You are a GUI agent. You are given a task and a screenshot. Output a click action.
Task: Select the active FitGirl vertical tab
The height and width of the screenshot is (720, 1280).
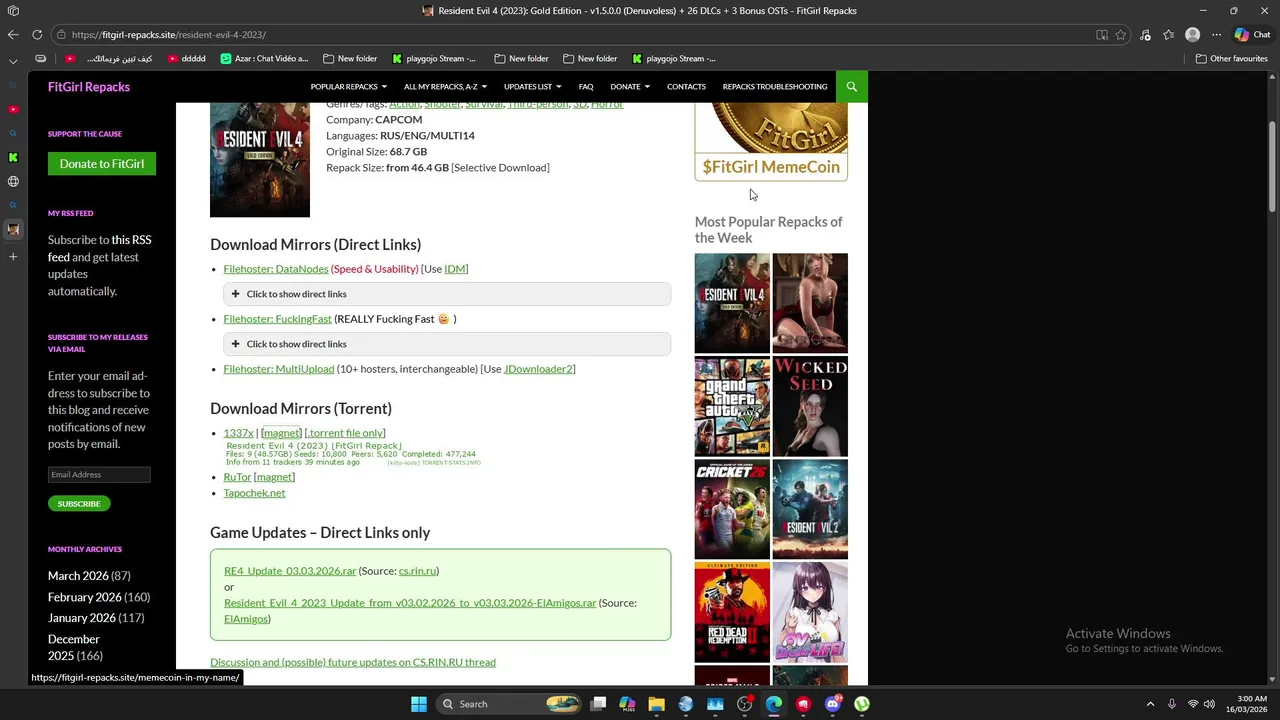click(13, 230)
